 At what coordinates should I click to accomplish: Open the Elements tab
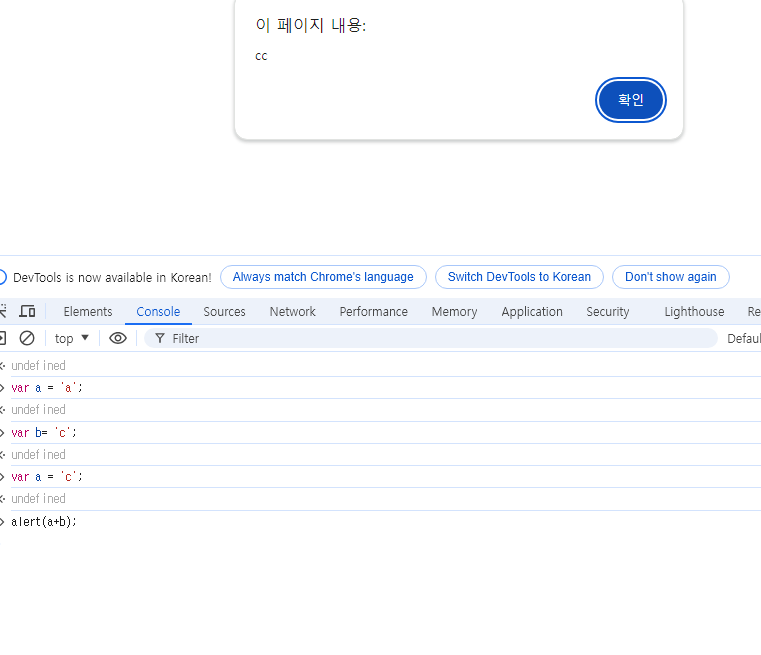pyautogui.click(x=88, y=311)
